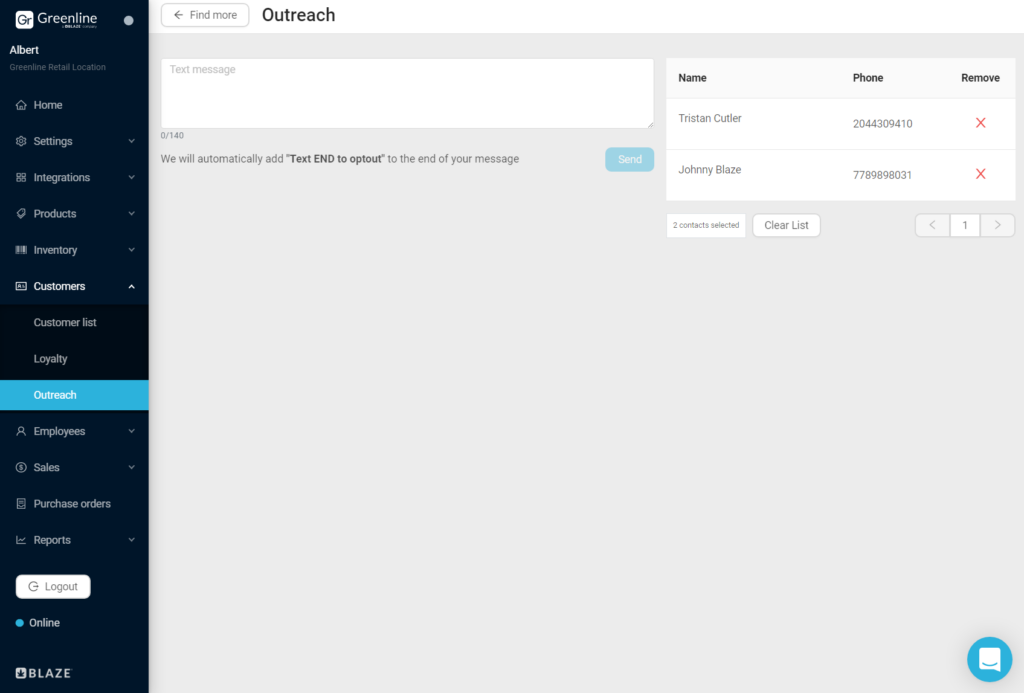Remove Tristan Cutler from contact list
Image resolution: width=1024 pixels, height=693 pixels.
980,123
